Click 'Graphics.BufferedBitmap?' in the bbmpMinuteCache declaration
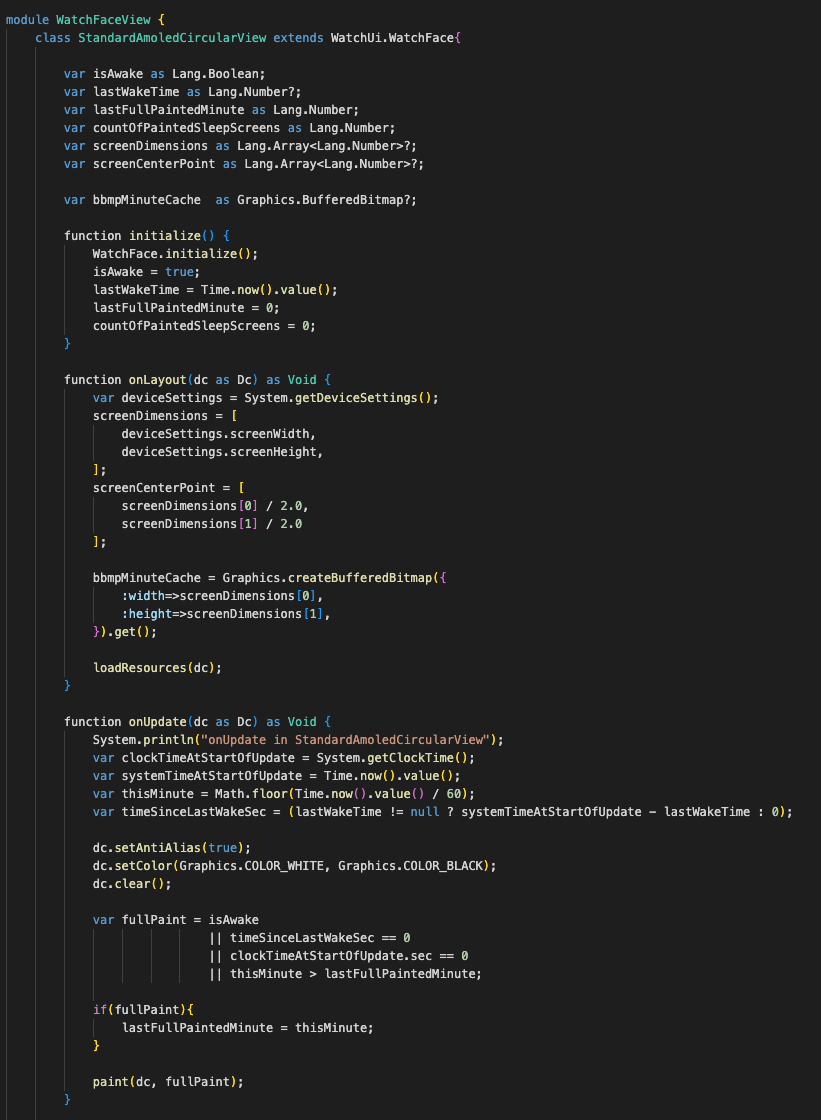The height and width of the screenshot is (1120, 821). [x=324, y=200]
